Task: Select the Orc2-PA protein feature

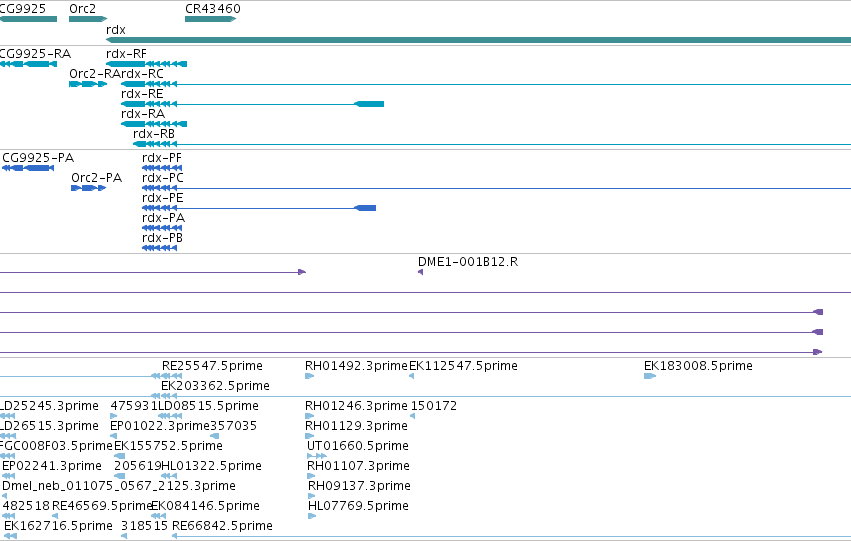Action: click(x=88, y=188)
